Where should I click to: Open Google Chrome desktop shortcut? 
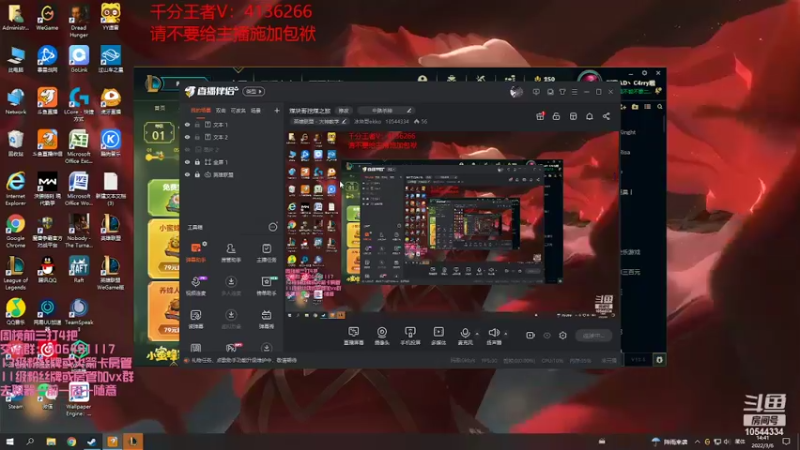15,231
